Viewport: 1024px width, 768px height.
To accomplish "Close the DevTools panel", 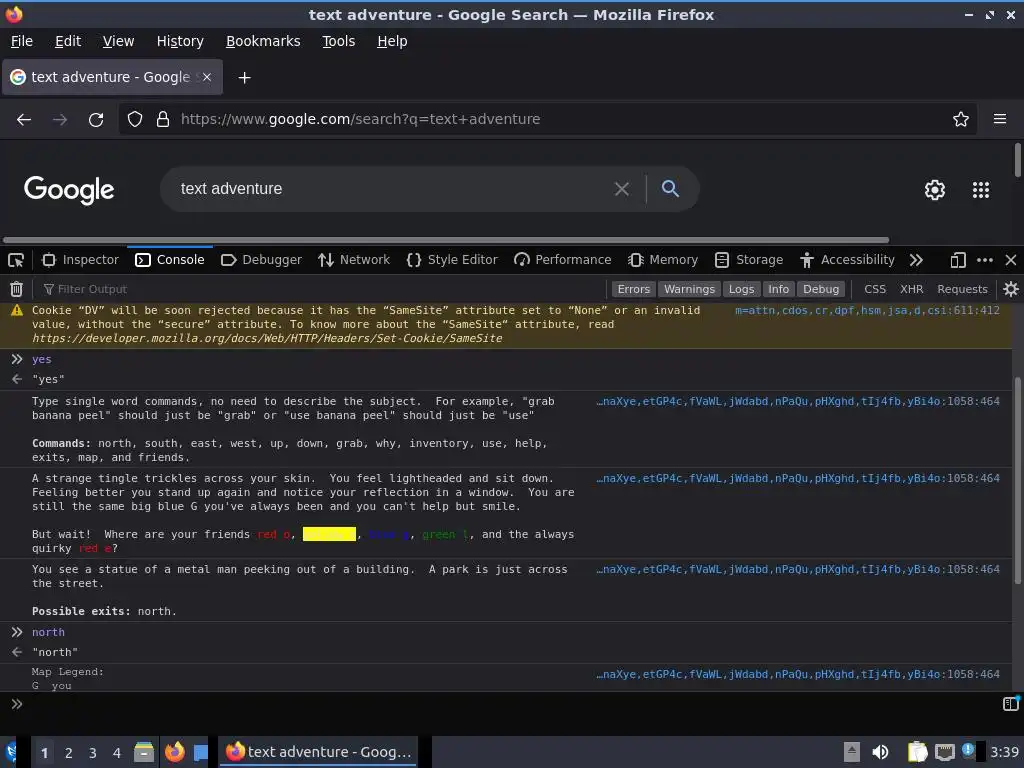I will click(x=1010, y=260).
